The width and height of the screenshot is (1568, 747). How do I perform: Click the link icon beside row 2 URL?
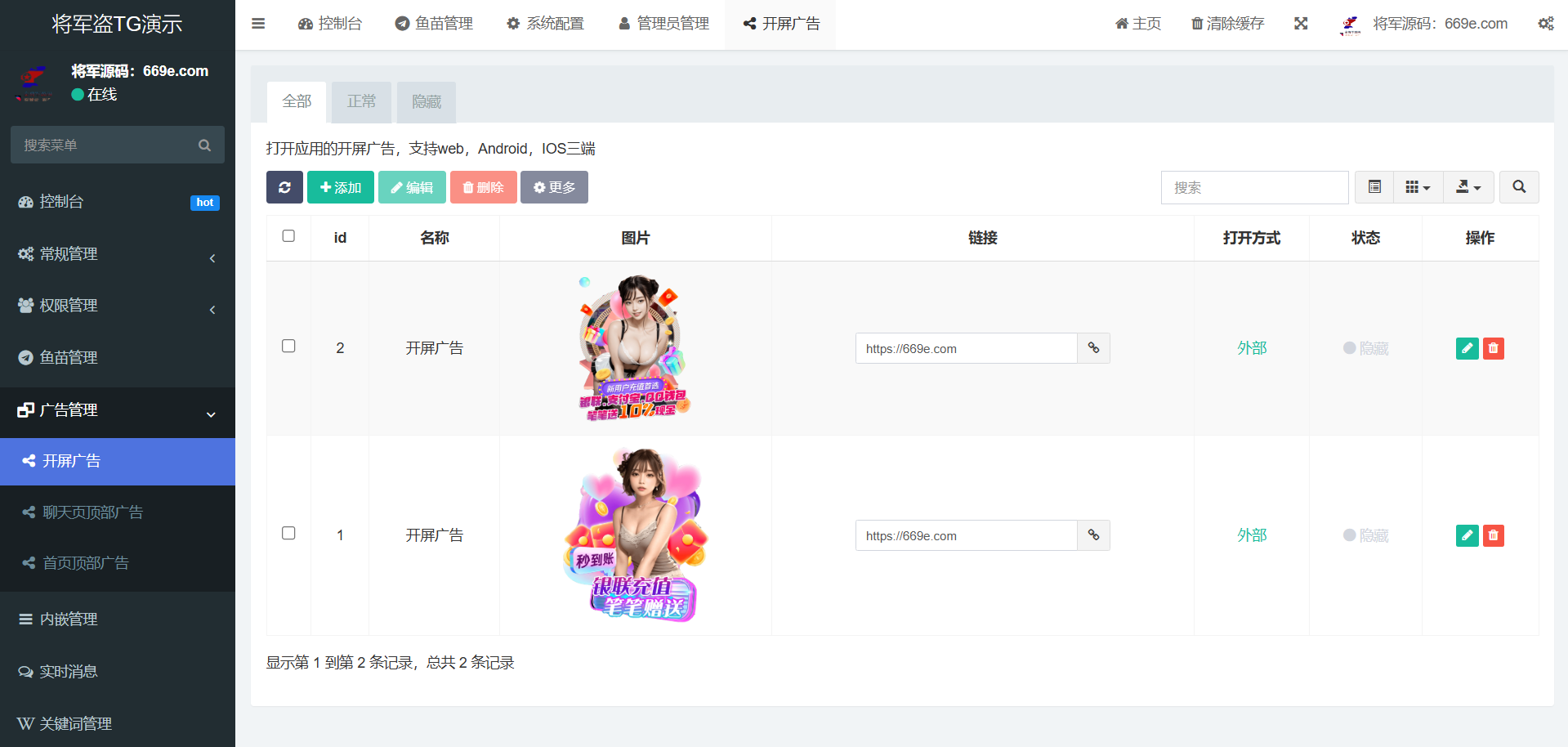click(1093, 348)
